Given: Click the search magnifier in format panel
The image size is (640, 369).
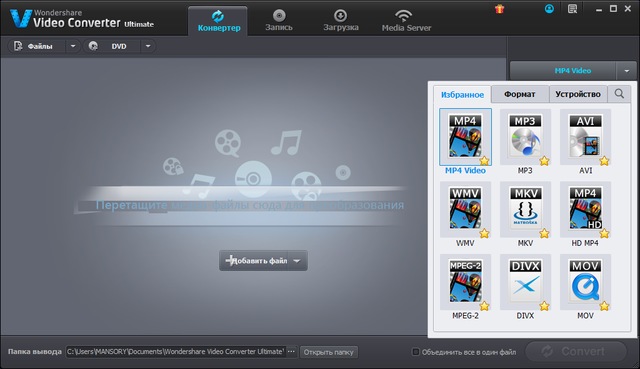Looking at the screenshot, I should [x=619, y=94].
